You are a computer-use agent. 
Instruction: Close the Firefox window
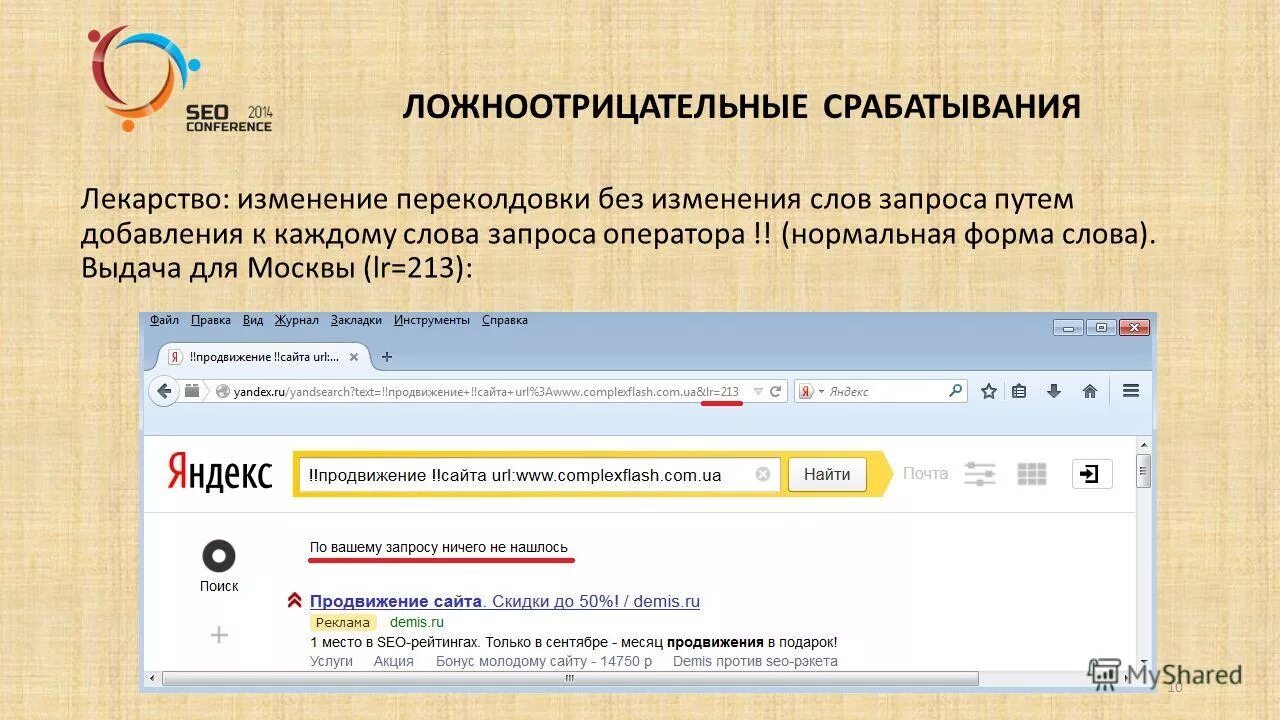(1134, 327)
